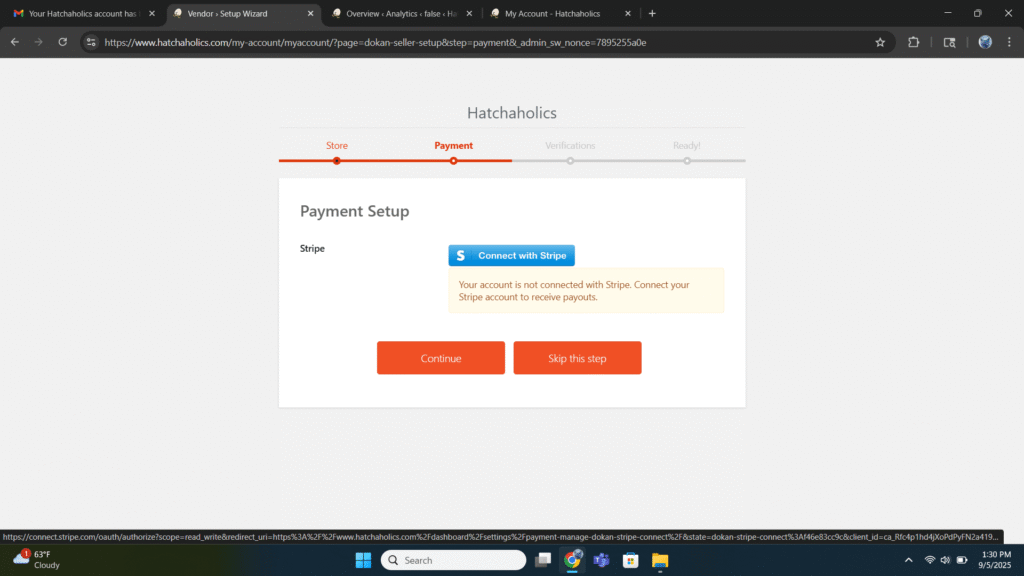Close the Gmail Hatchaholics account tab
This screenshot has width=1024, height=576.
[x=152, y=13]
